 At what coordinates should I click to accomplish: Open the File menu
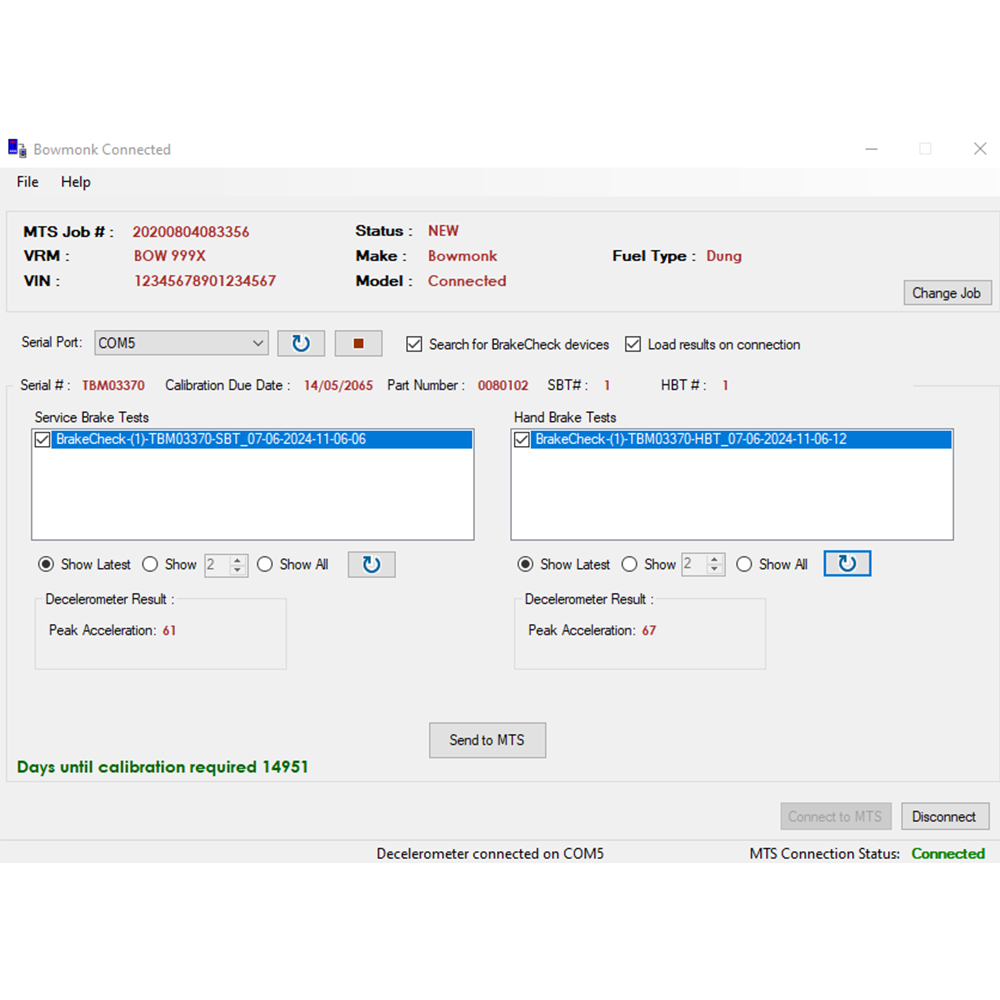tap(27, 182)
